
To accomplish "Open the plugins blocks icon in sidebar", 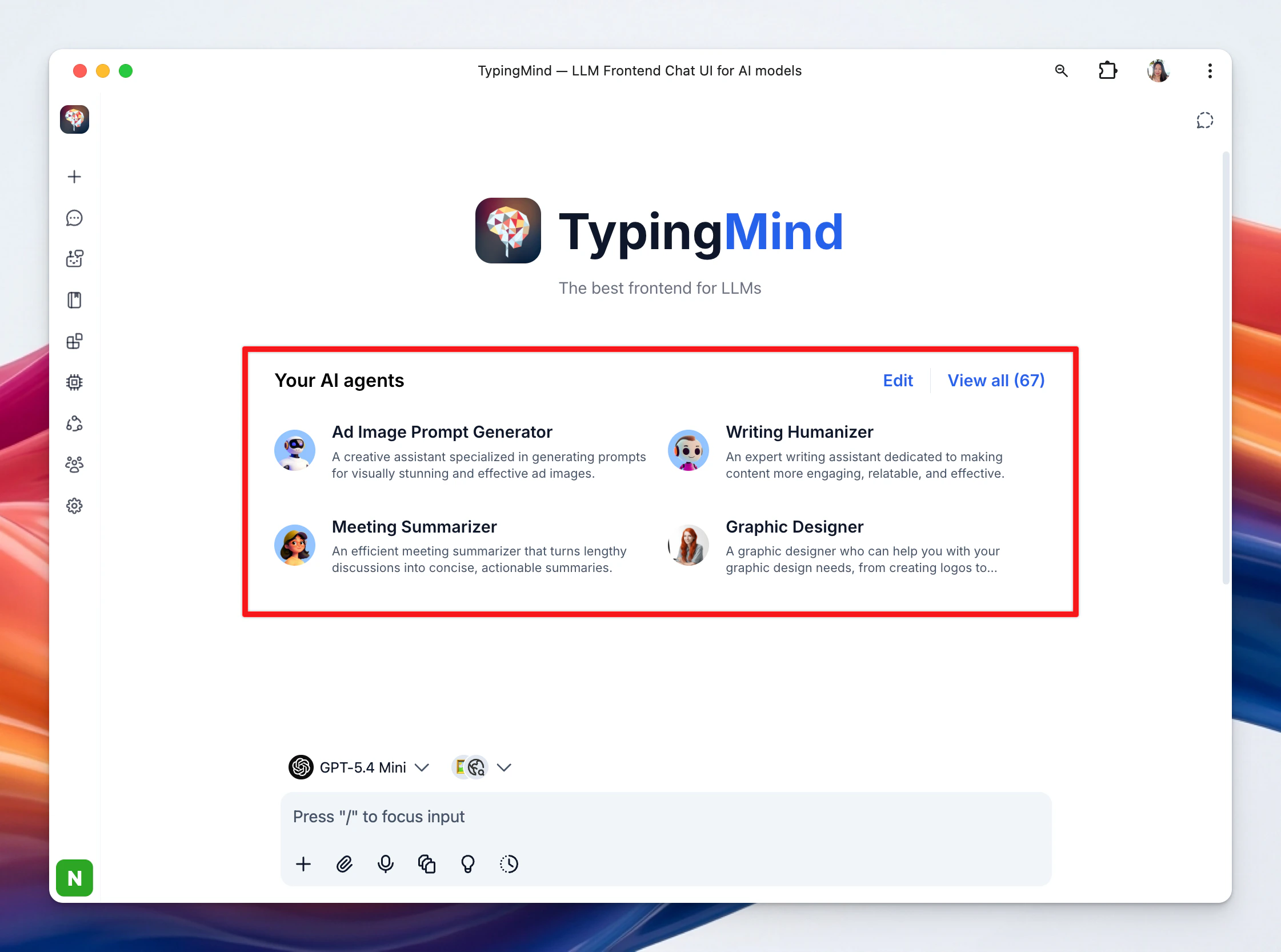I will 74,341.
